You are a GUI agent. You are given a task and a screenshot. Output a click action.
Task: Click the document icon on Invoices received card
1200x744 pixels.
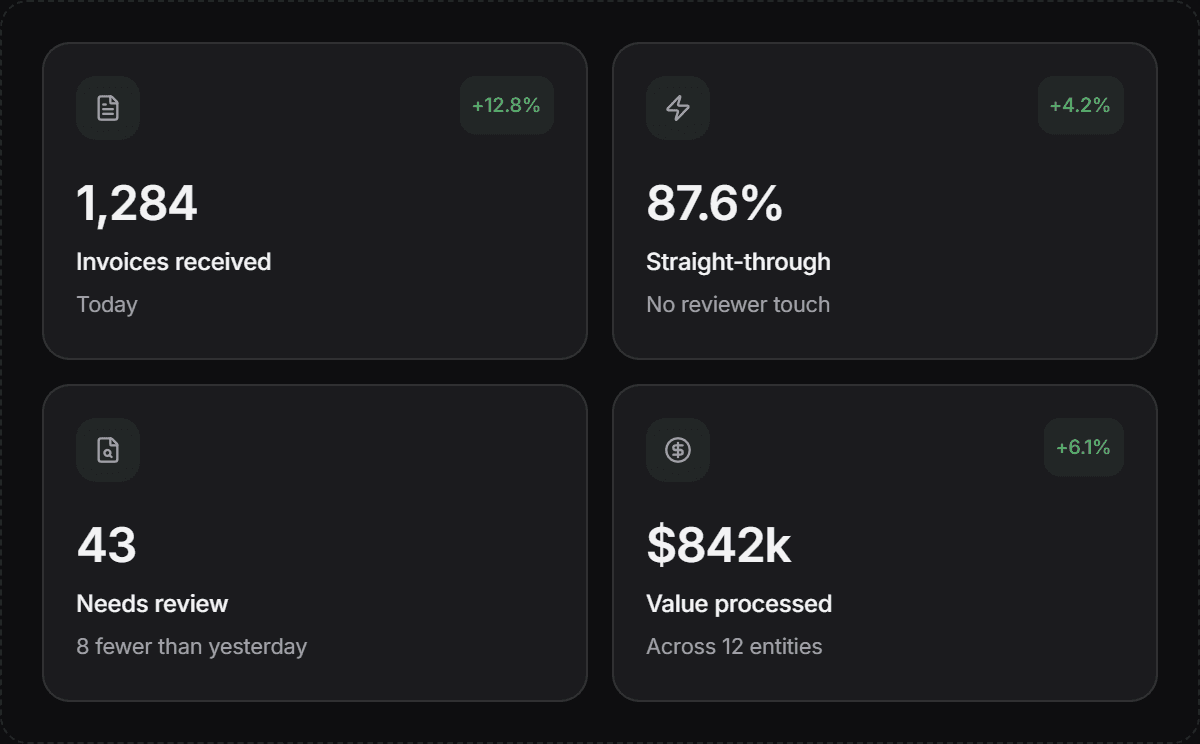click(108, 108)
